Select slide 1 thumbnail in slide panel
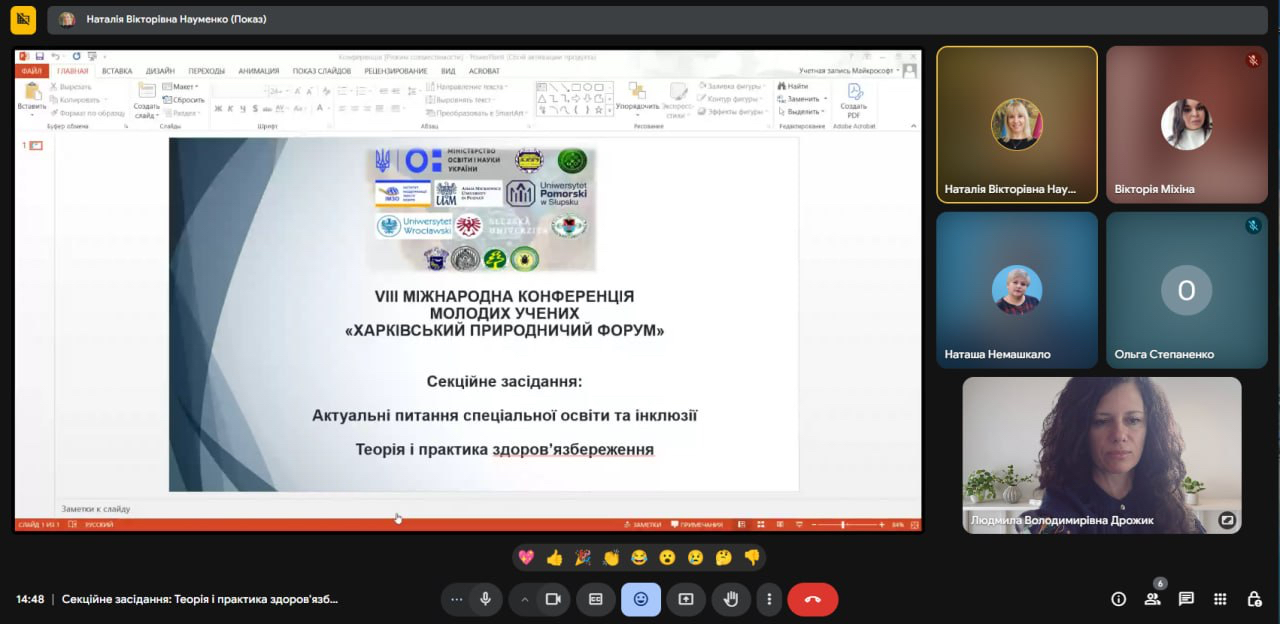 click(36, 145)
